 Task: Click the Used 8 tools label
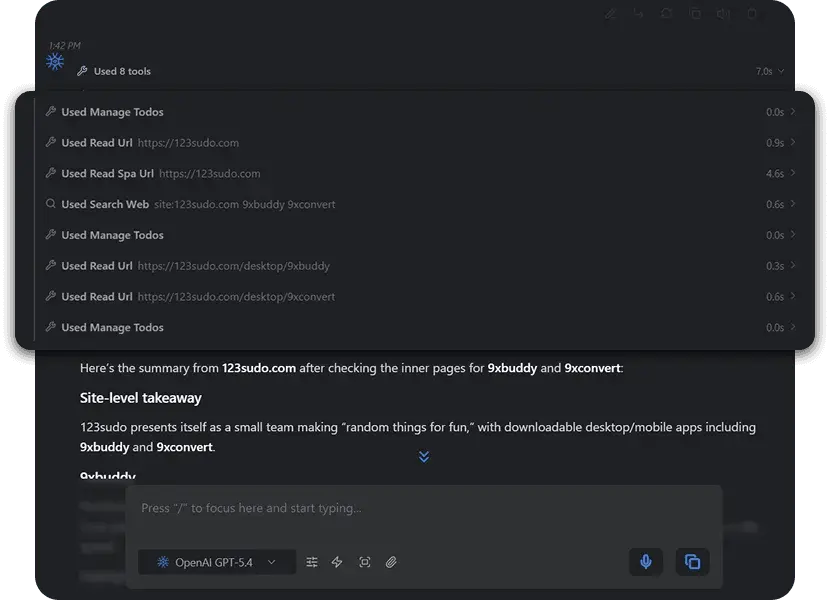[x=122, y=71]
